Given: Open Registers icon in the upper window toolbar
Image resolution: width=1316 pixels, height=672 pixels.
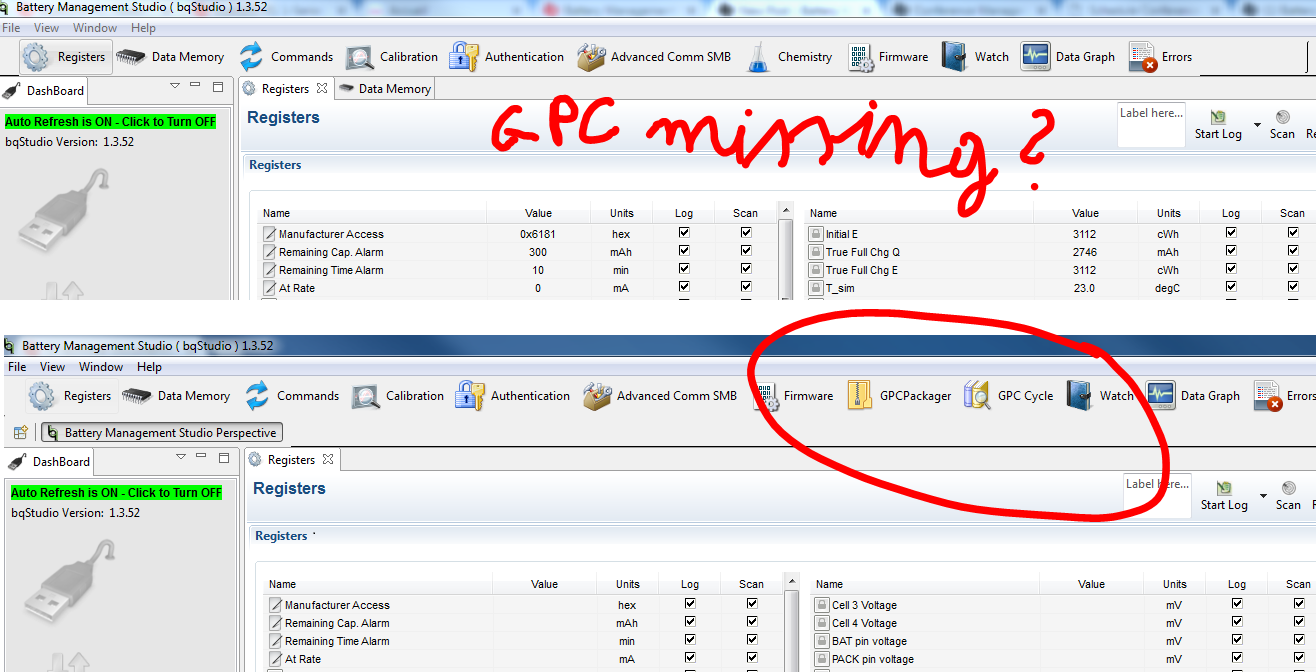Looking at the screenshot, I should tap(64, 57).
